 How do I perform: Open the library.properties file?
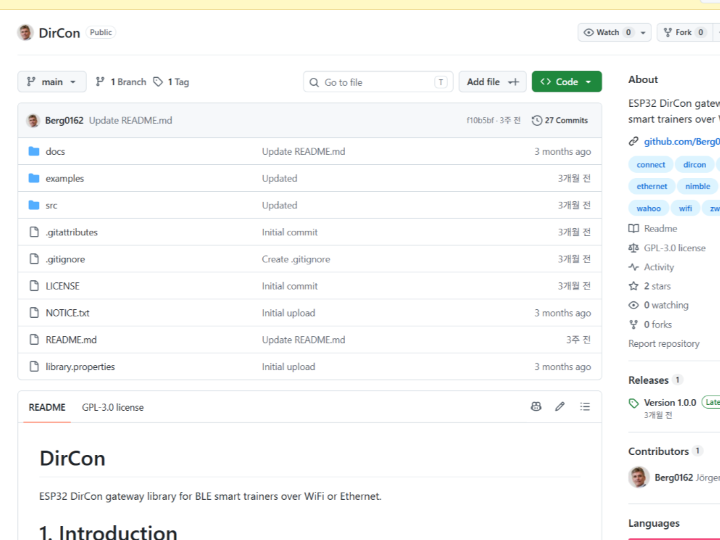[80, 366]
